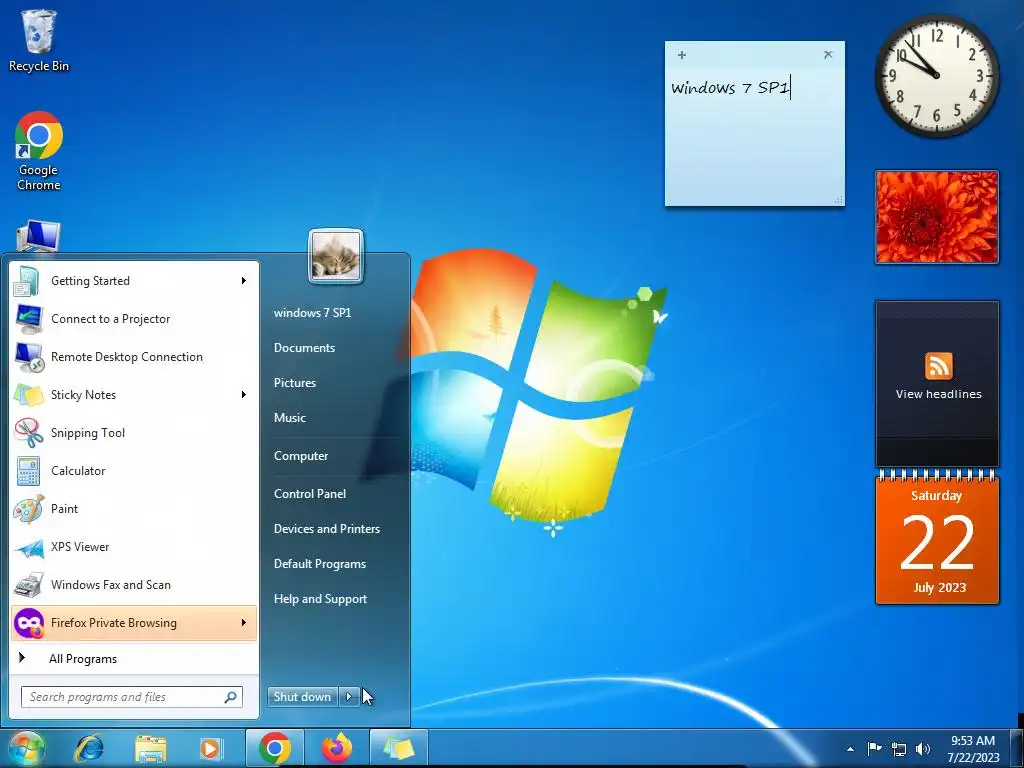The image size is (1024, 768).
Task: Open the Recycle Bin desktop icon
Action: [39, 39]
